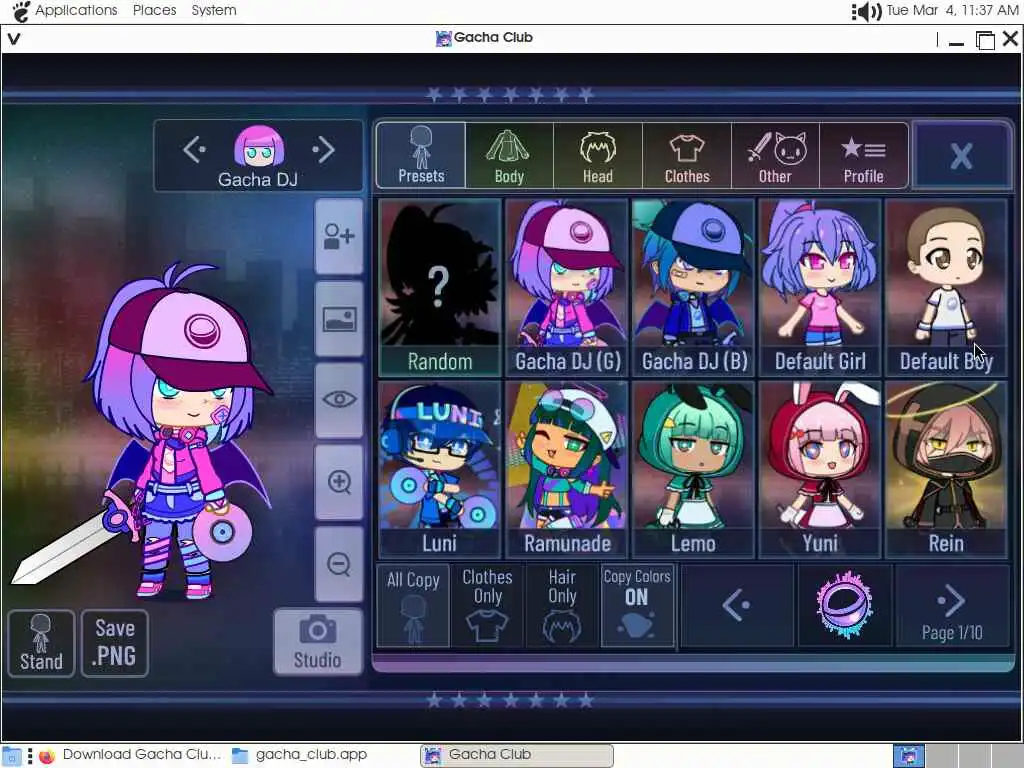Click the Hair Only copy button

[x=562, y=605]
